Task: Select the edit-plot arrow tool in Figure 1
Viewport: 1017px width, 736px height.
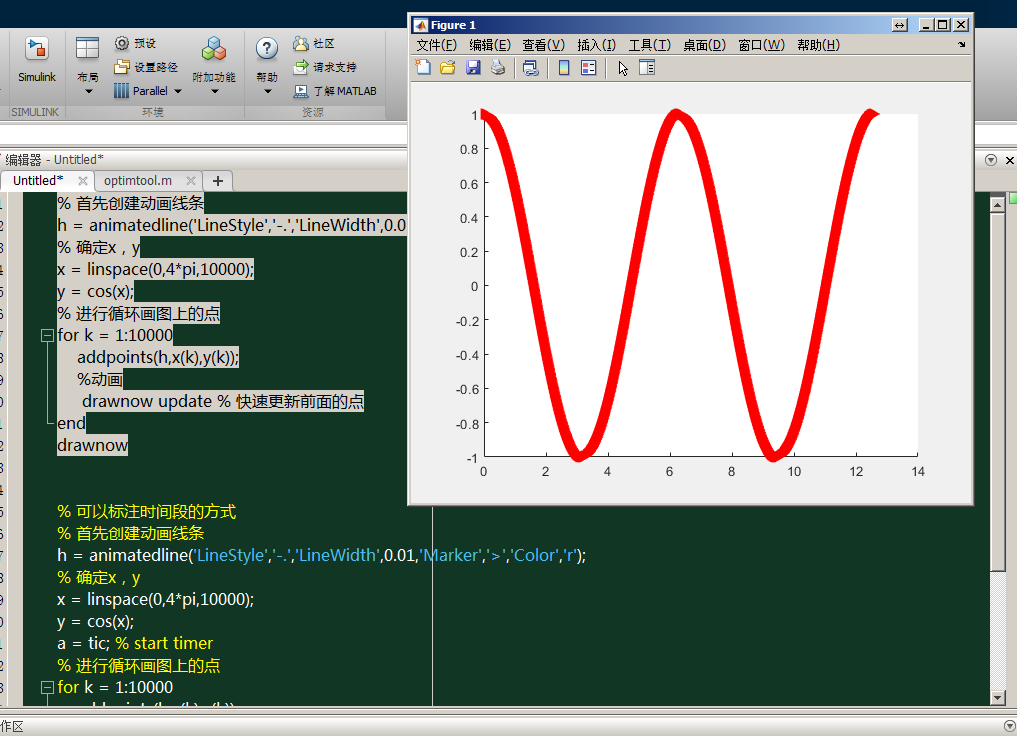Action: coord(624,67)
